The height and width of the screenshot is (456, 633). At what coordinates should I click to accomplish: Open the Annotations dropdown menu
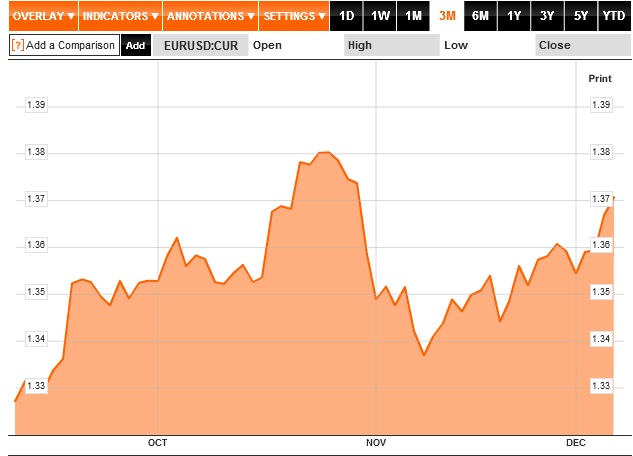pyautogui.click(x=210, y=16)
